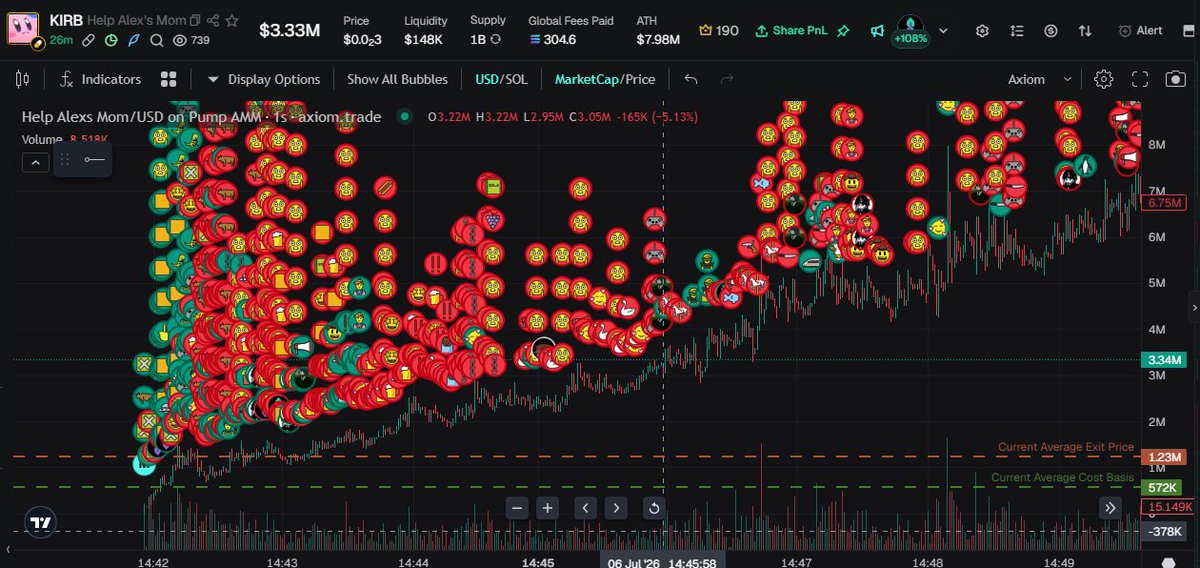This screenshot has width=1200, height=568.
Task: Click the green pin icon
Action: point(843,31)
